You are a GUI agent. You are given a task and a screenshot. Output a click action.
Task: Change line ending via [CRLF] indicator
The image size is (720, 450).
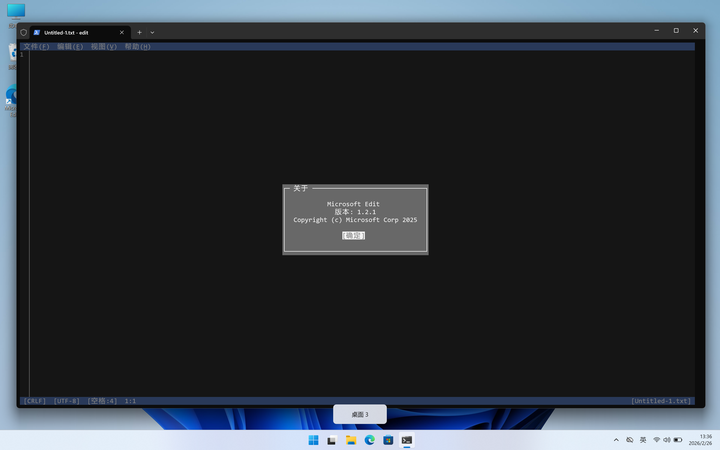(x=35, y=401)
